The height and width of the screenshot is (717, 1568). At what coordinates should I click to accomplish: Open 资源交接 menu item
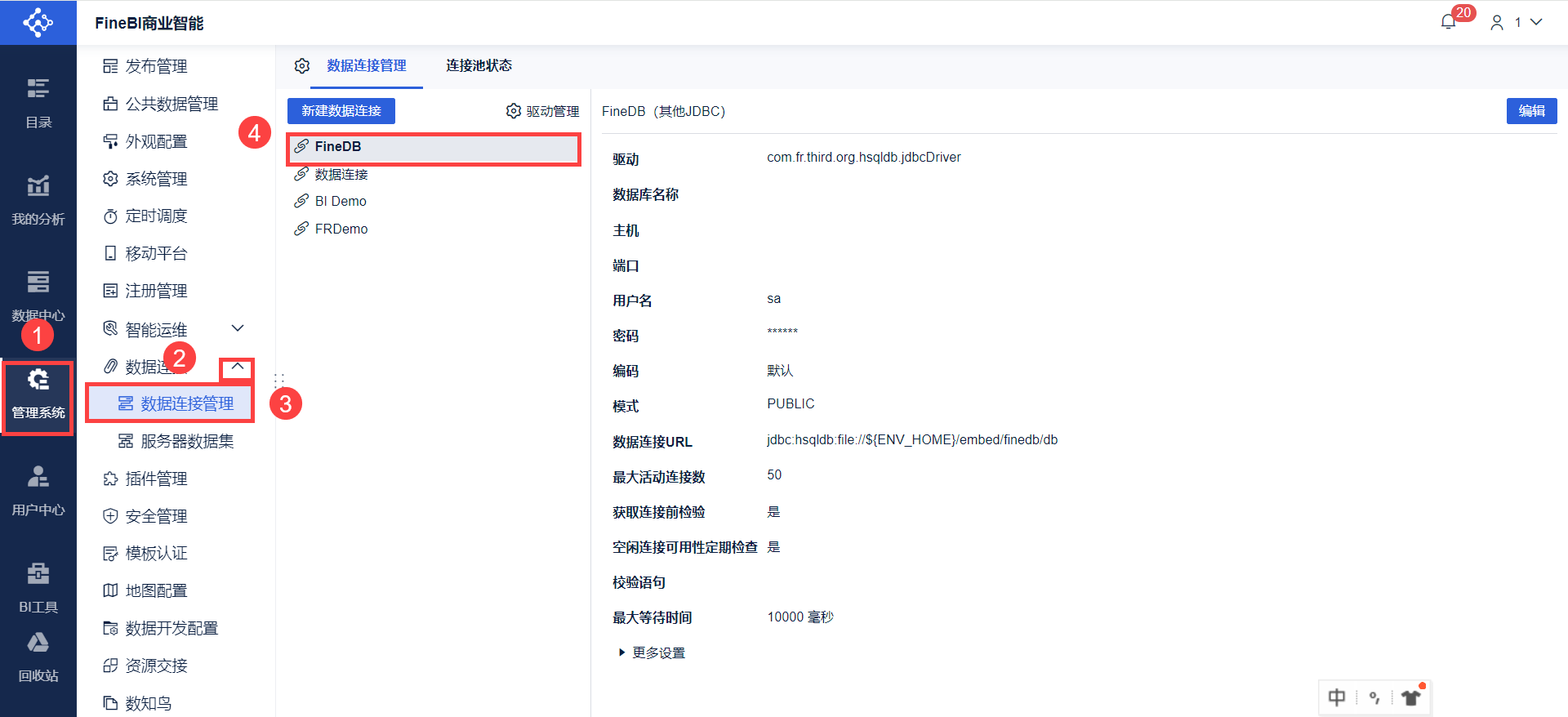tap(145, 666)
